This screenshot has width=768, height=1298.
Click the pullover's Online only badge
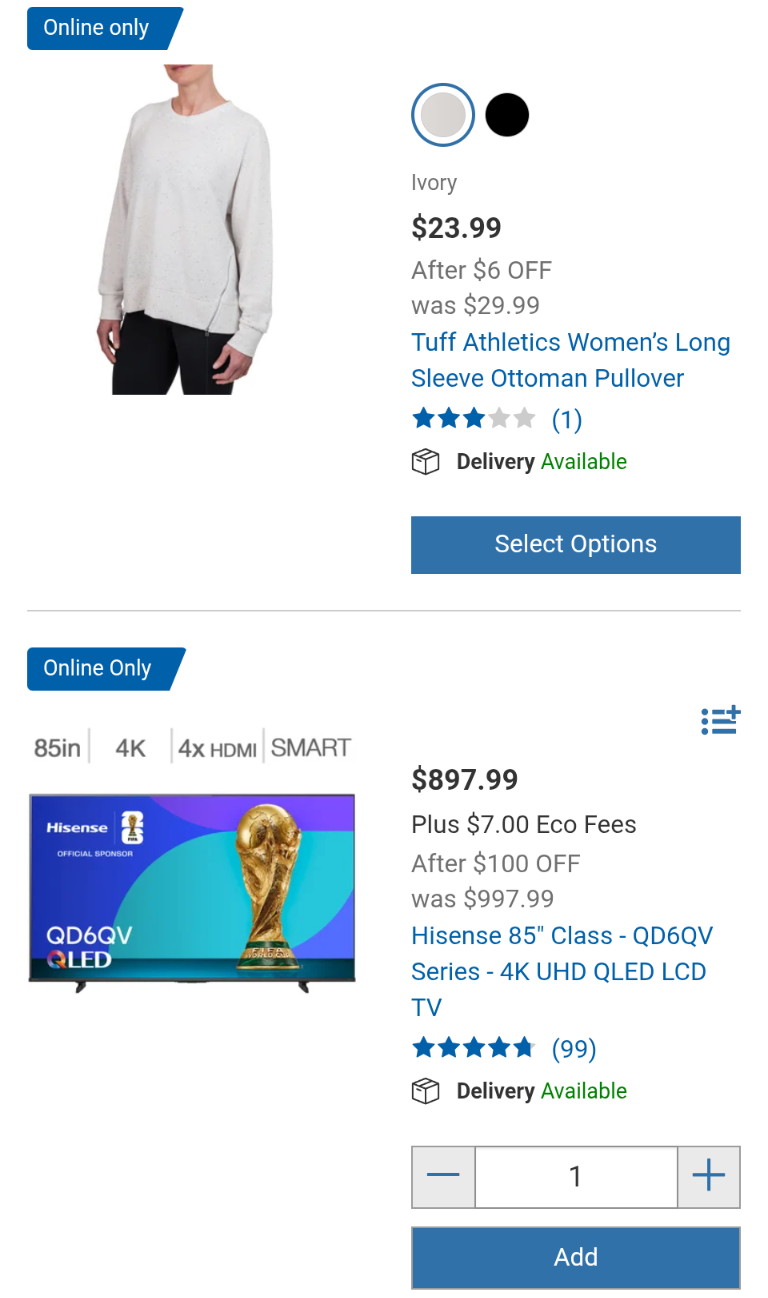[x=104, y=28]
